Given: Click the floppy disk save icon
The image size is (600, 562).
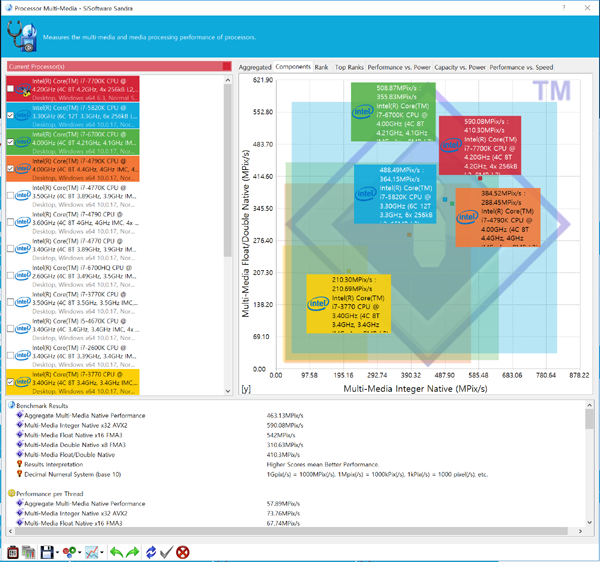Looking at the screenshot, I should (x=47, y=552).
